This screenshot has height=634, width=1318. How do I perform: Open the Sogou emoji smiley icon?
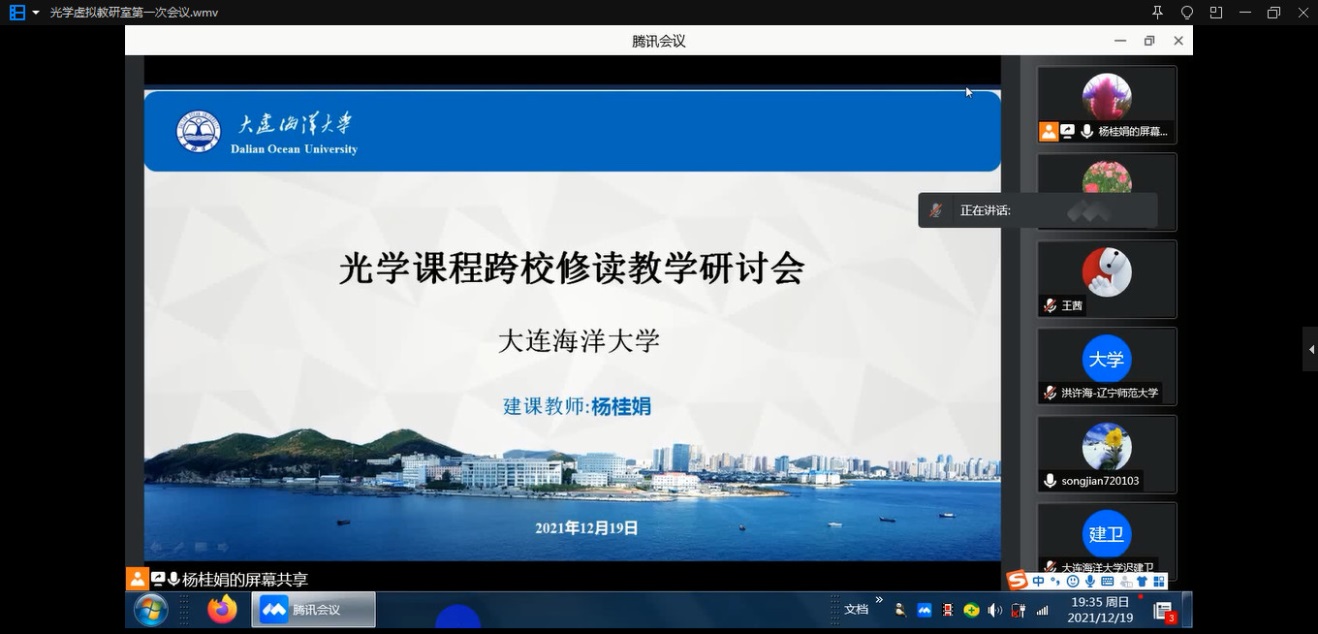1073,581
